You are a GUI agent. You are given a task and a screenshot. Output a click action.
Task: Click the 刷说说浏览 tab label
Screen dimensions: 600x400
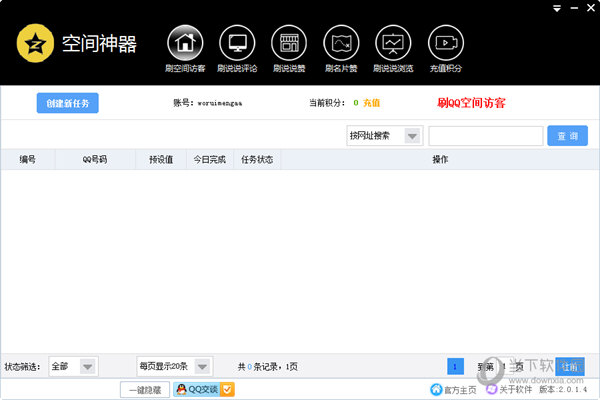[393, 69]
